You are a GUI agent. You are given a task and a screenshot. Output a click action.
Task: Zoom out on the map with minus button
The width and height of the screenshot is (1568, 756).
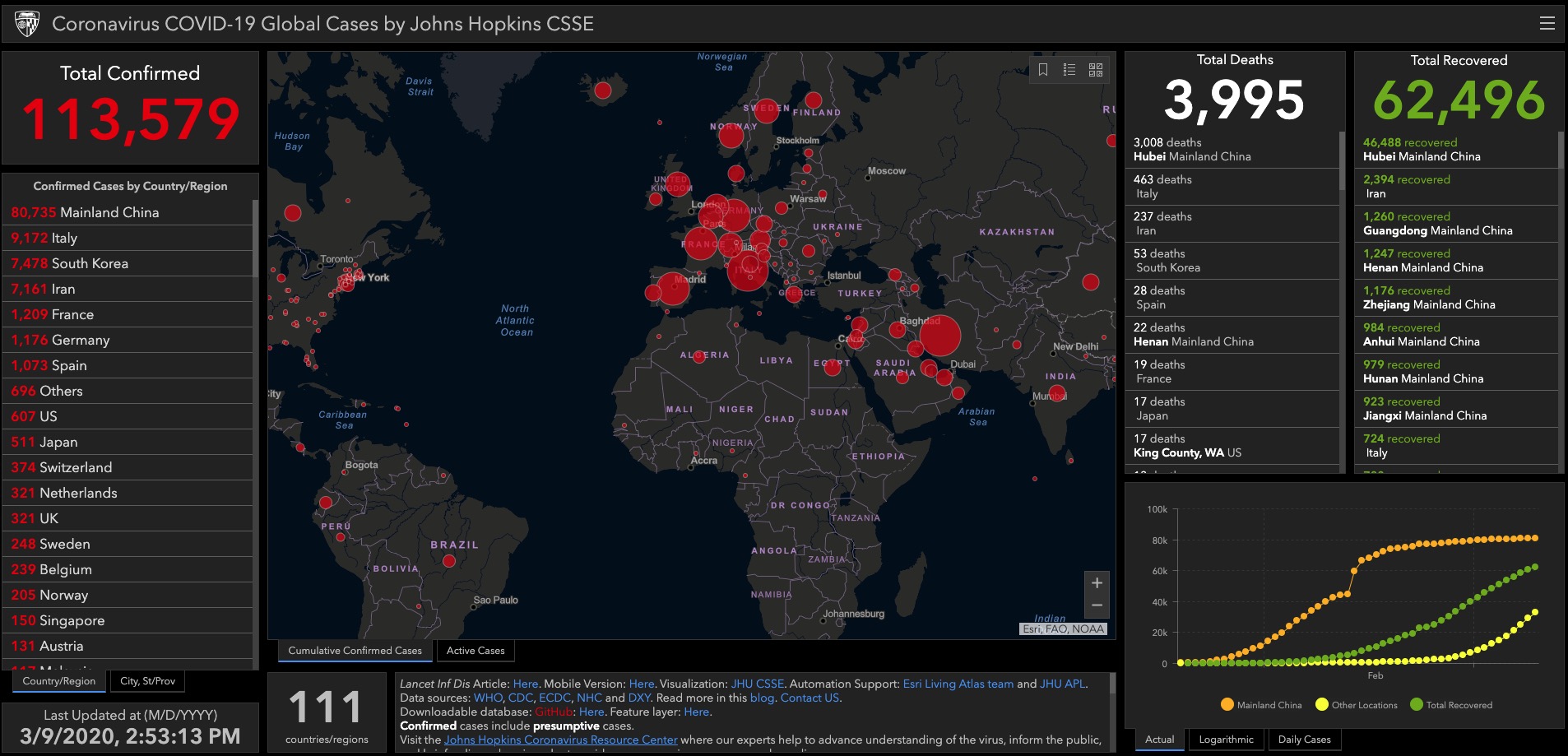(1097, 605)
